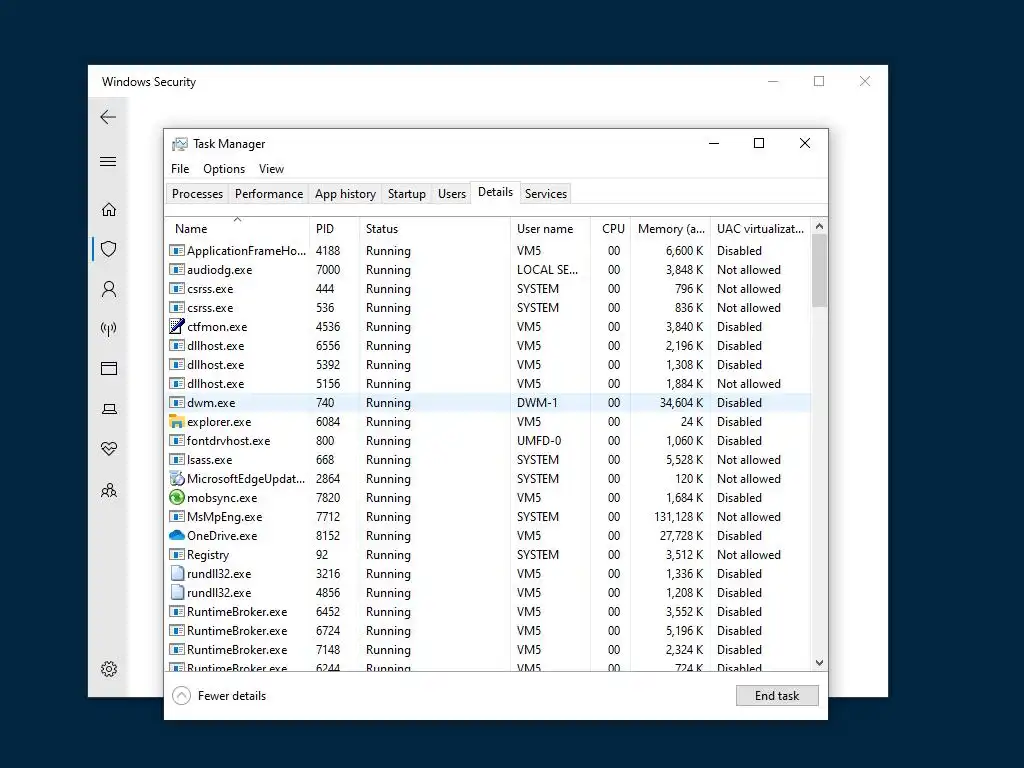This screenshot has height=768, width=1024.
Task: Select csrss.exe with PID 444
Action: [210, 288]
